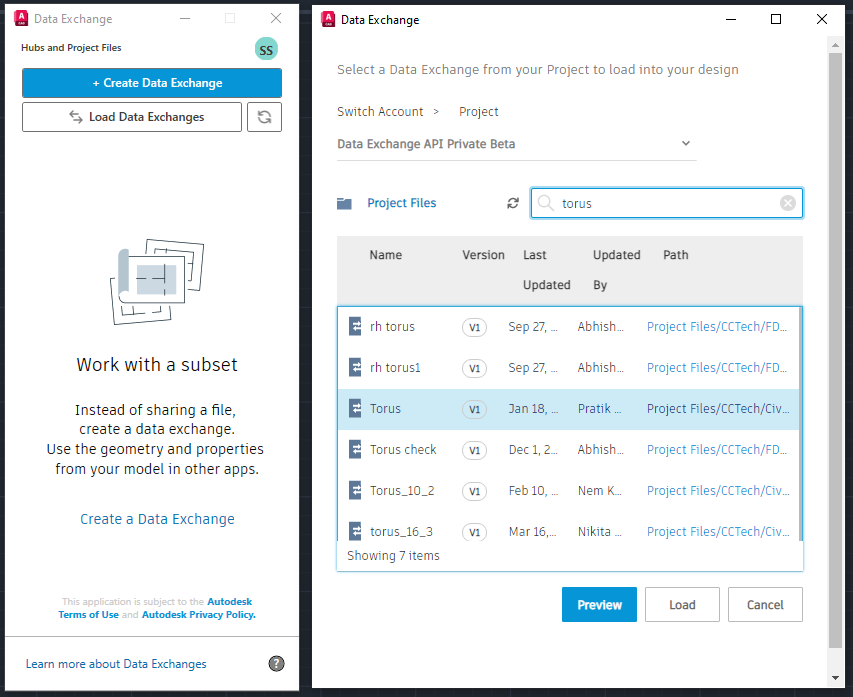Click the V1 version badge of Torus
This screenshot has height=697, width=853.
[474, 409]
